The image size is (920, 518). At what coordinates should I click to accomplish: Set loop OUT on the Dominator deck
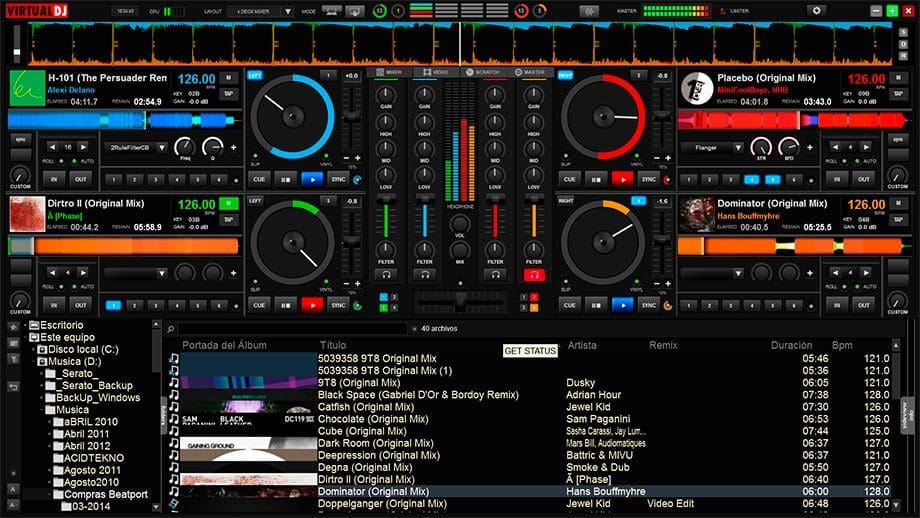point(864,305)
